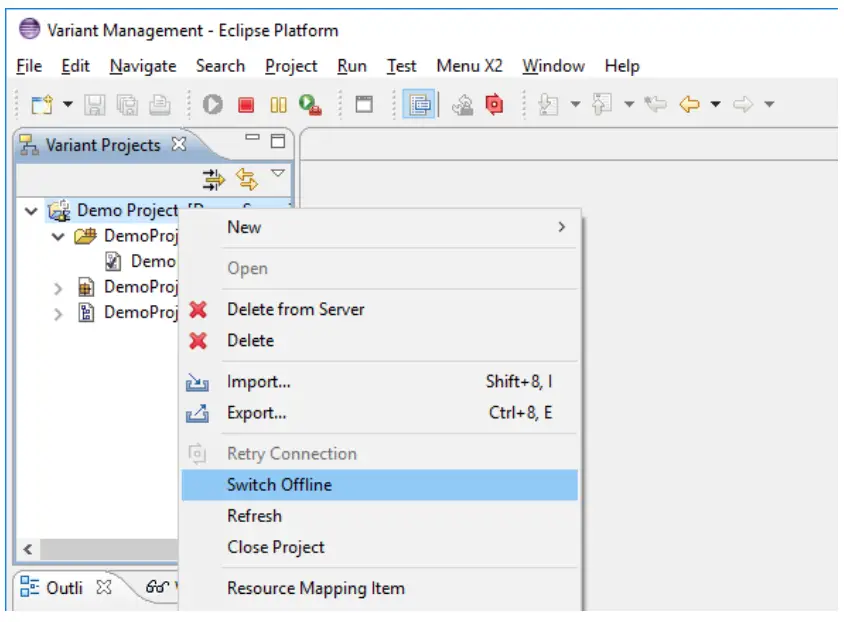The image size is (844, 622).
Task: Toggle the highlighted blue view toolbar button
Action: [419, 104]
